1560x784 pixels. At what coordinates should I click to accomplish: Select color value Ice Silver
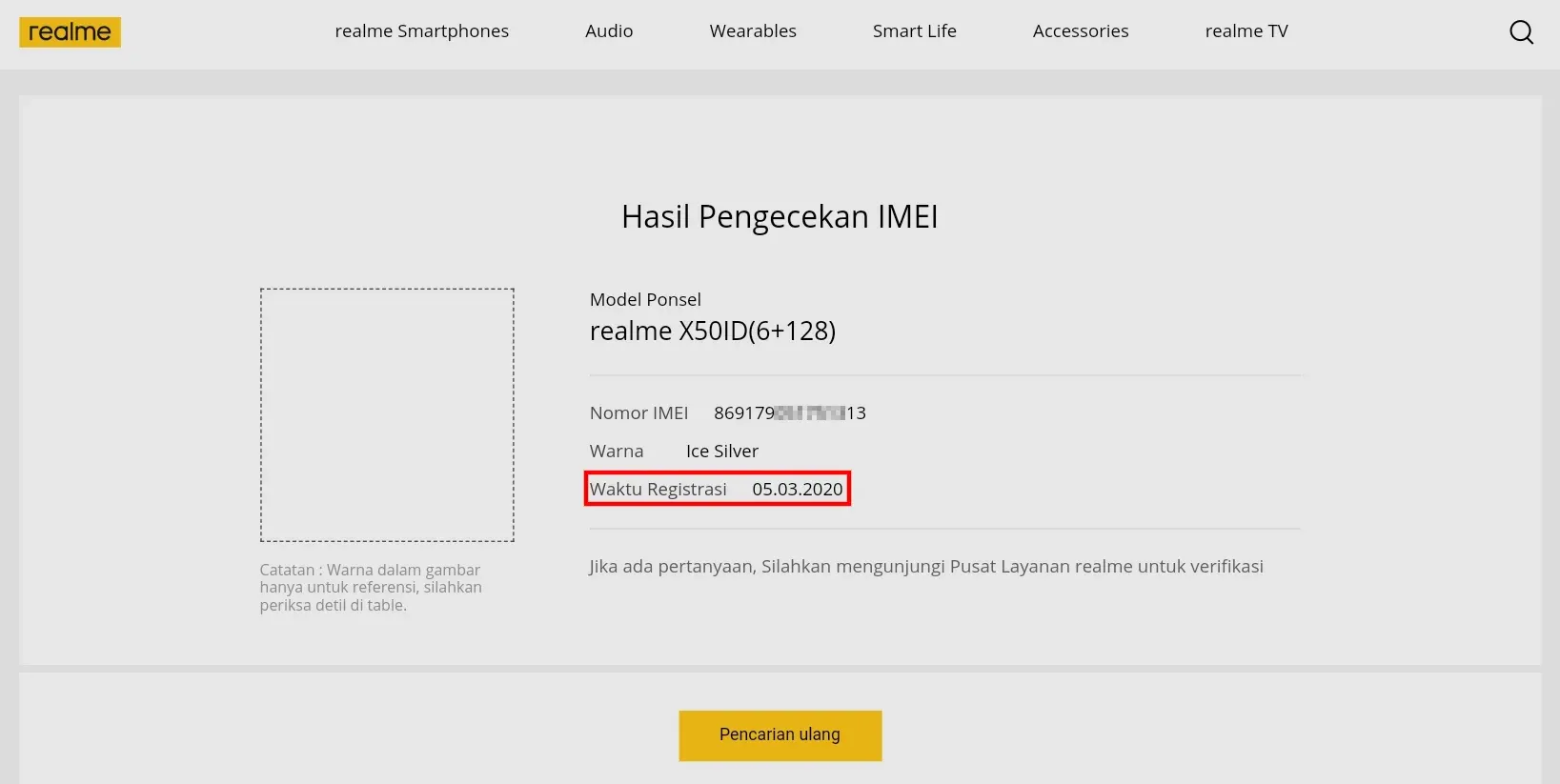(722, 452)
